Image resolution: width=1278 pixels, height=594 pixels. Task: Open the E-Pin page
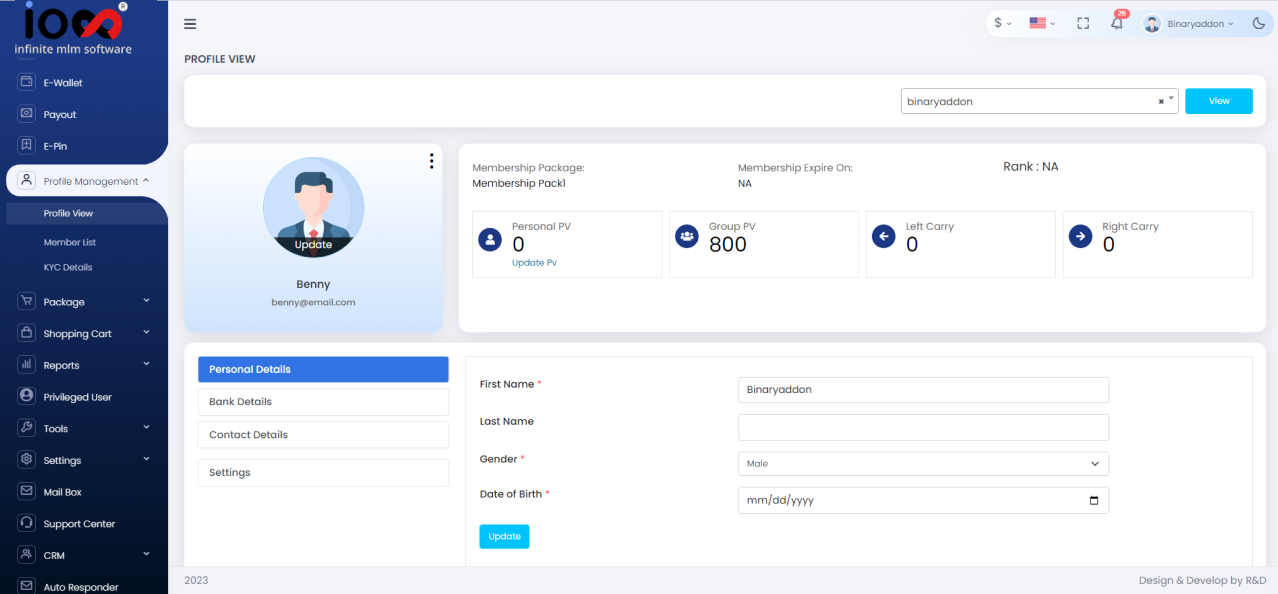(x=55, y=146)
